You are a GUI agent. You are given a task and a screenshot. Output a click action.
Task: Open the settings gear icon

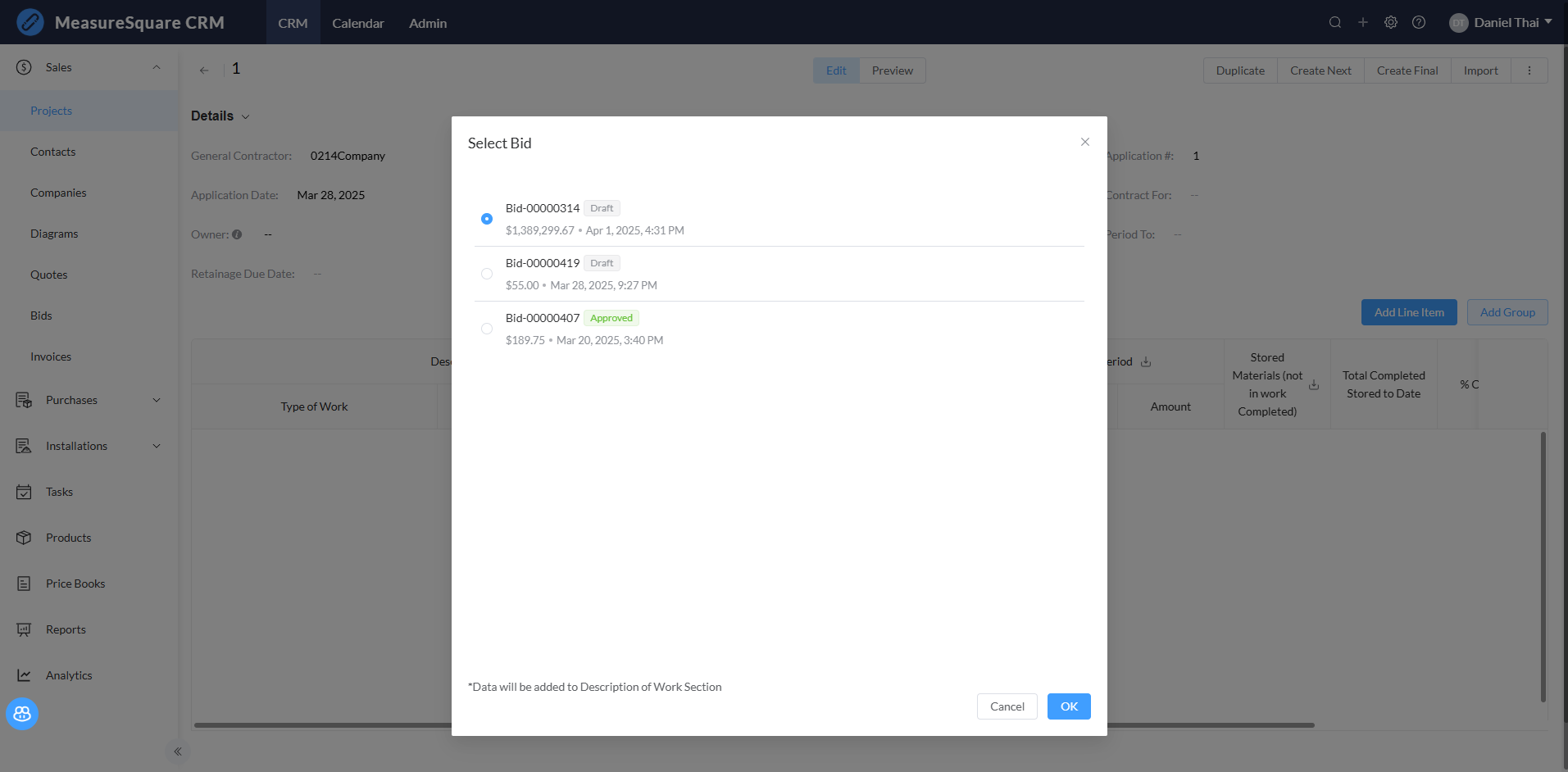pos(1391,22)
